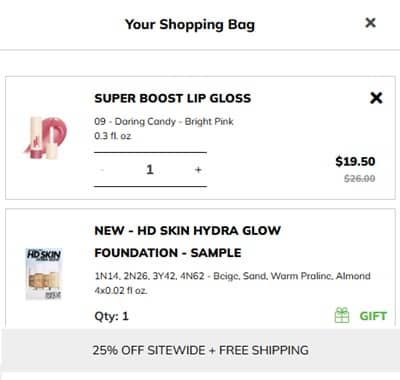Click the 1N14, 2N26 shade description line
Viewport: 400px width, 380px height.
232,276
